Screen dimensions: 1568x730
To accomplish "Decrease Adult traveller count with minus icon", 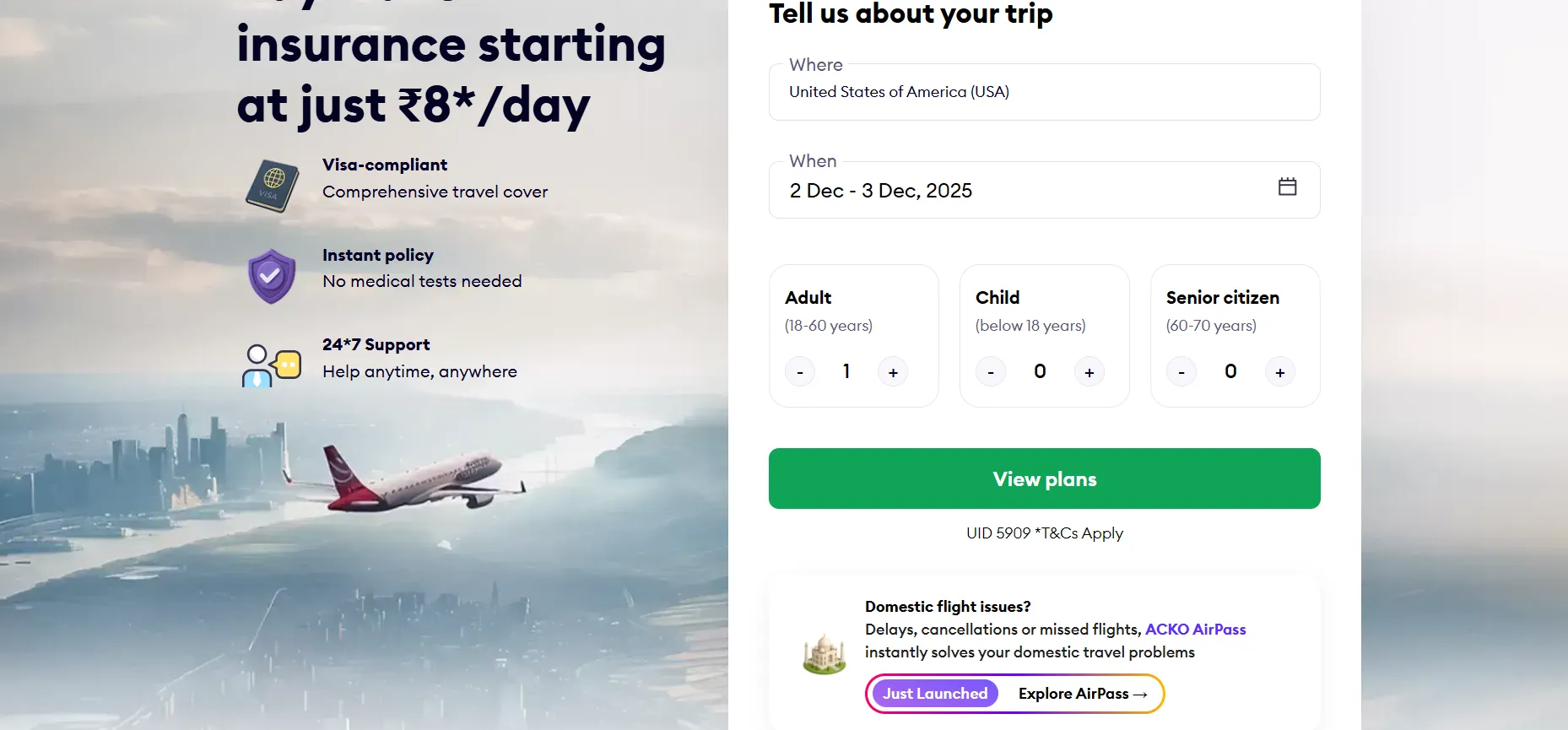I will click(799, 371).
